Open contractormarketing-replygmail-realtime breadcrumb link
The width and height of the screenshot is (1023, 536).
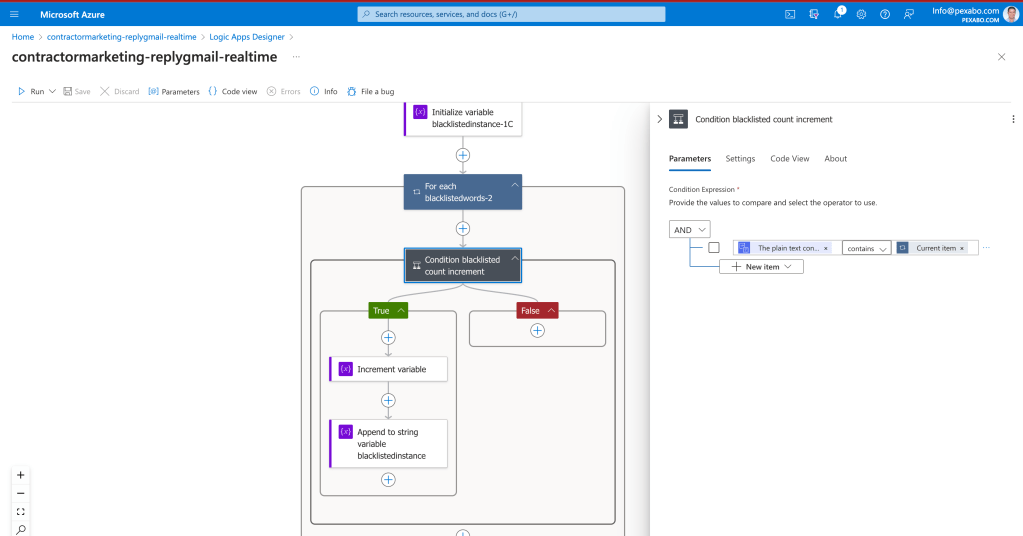pyautogui.click(x=121, y=37)
